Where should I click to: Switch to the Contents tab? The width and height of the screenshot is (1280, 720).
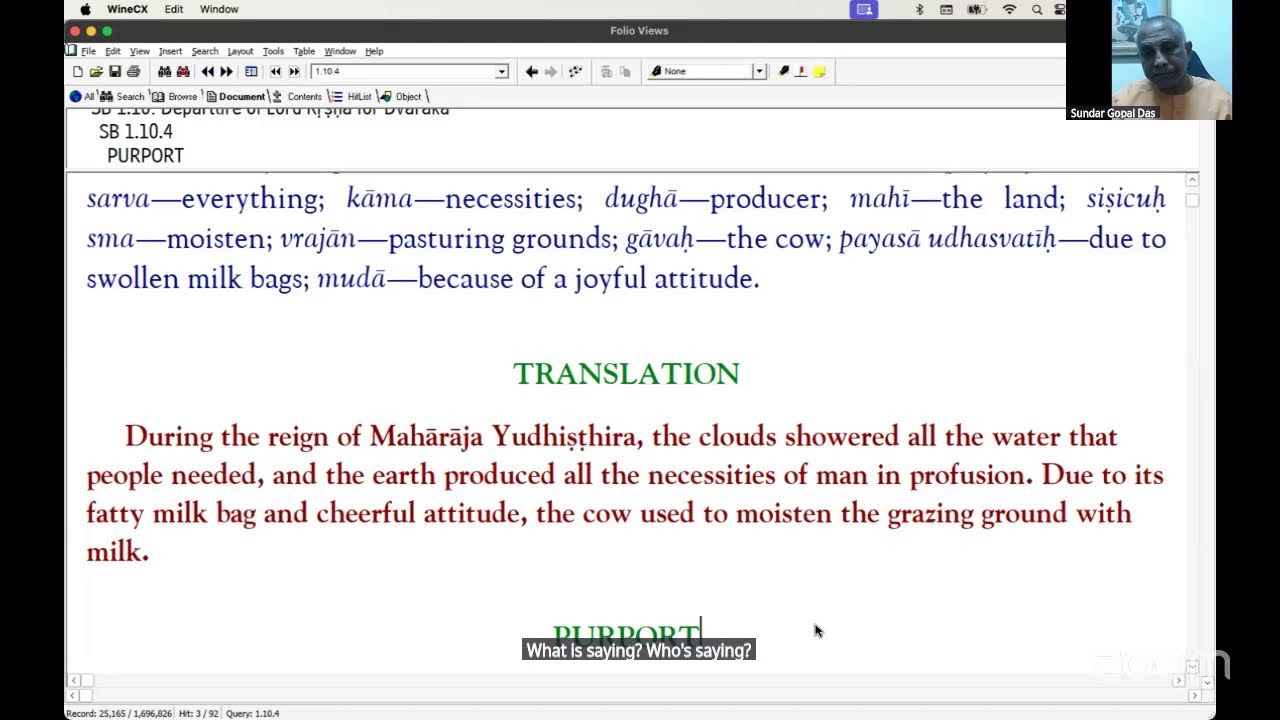click(297, 97)
